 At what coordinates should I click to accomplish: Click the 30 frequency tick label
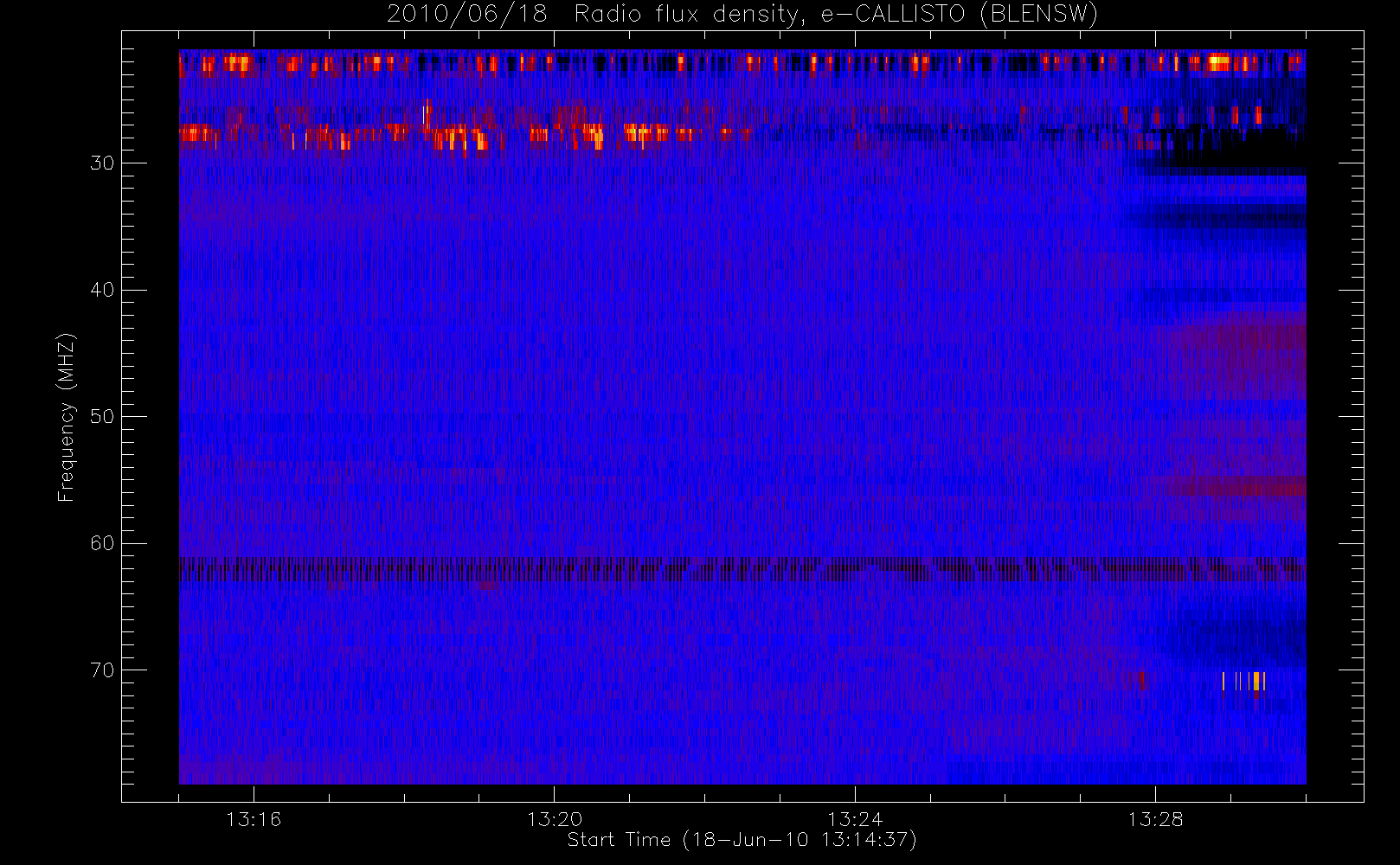[x=102, y=163]
